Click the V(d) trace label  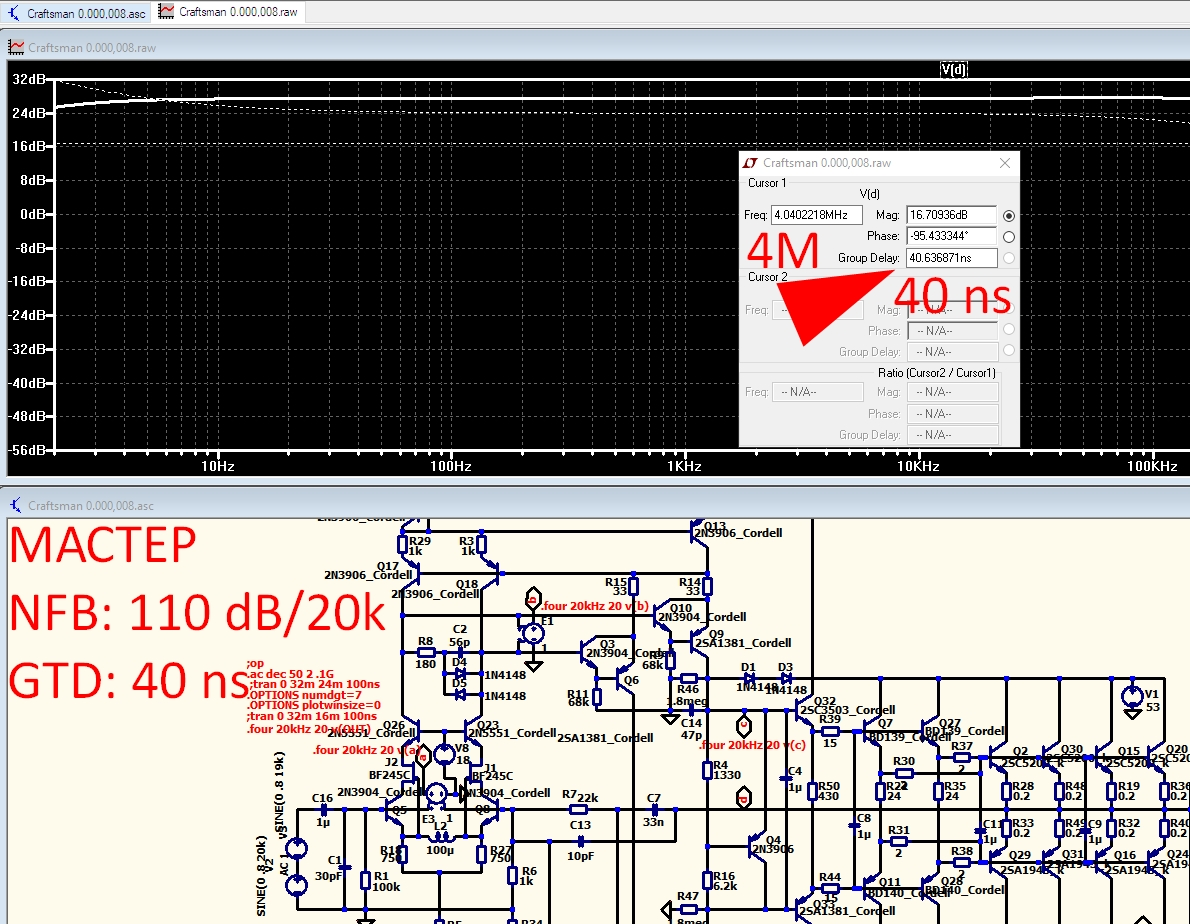(954, 70)
